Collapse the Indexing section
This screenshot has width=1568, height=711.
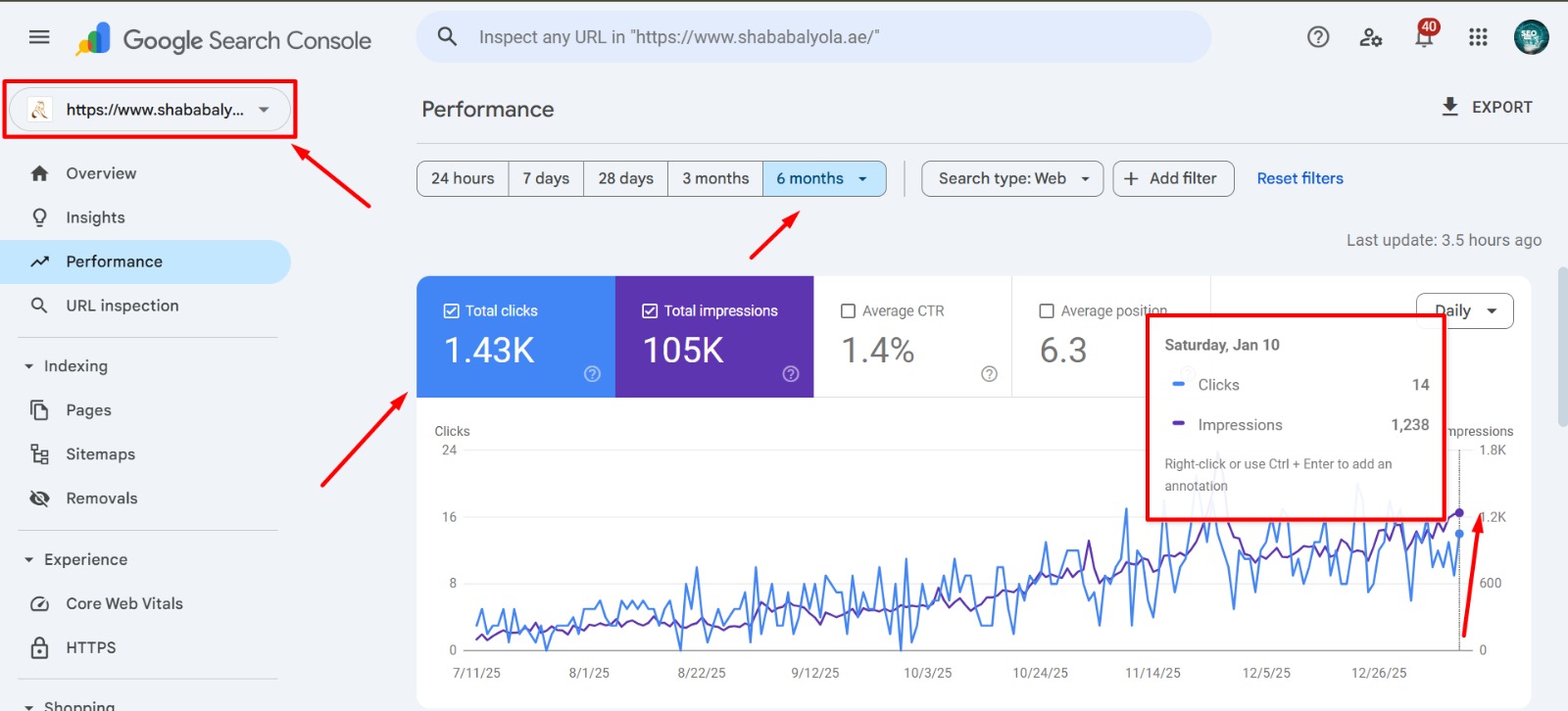pyautogui.click(x=29, y=366)
